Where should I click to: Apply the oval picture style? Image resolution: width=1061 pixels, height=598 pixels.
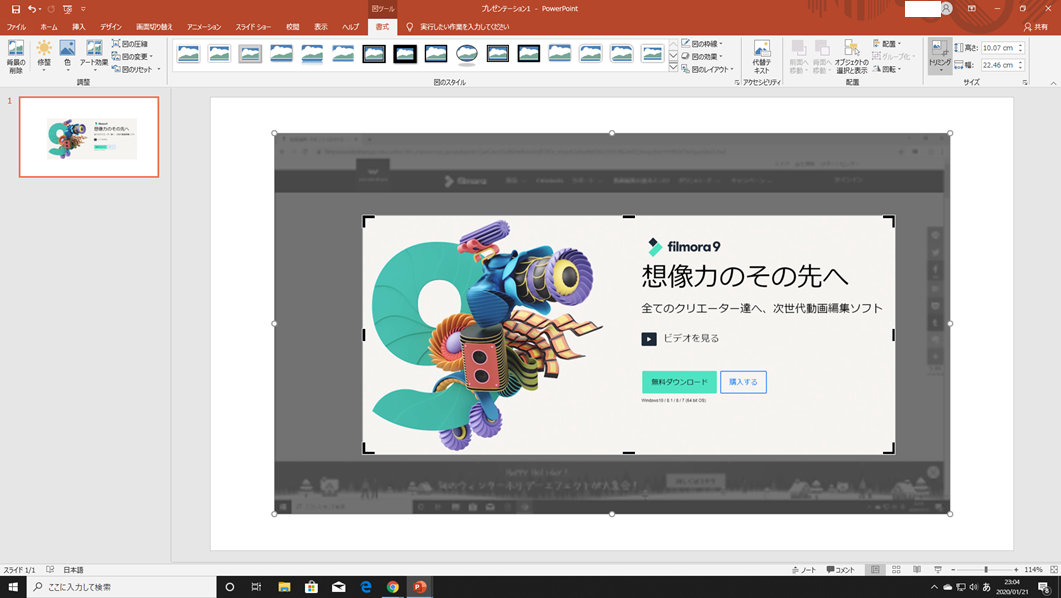(466, 53)
